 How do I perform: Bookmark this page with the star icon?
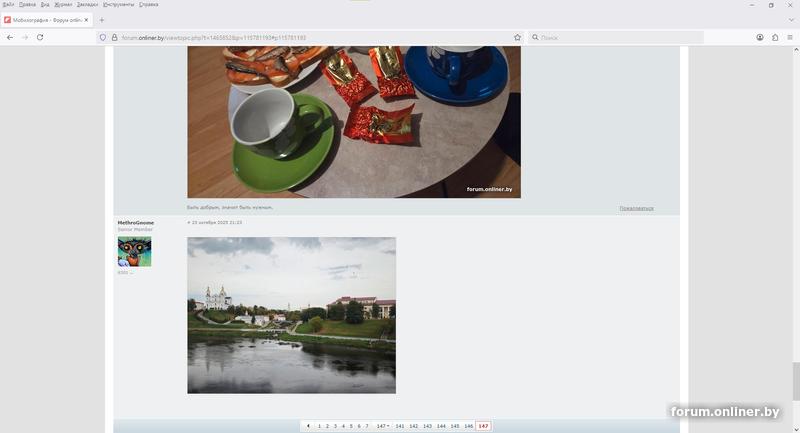517,37
